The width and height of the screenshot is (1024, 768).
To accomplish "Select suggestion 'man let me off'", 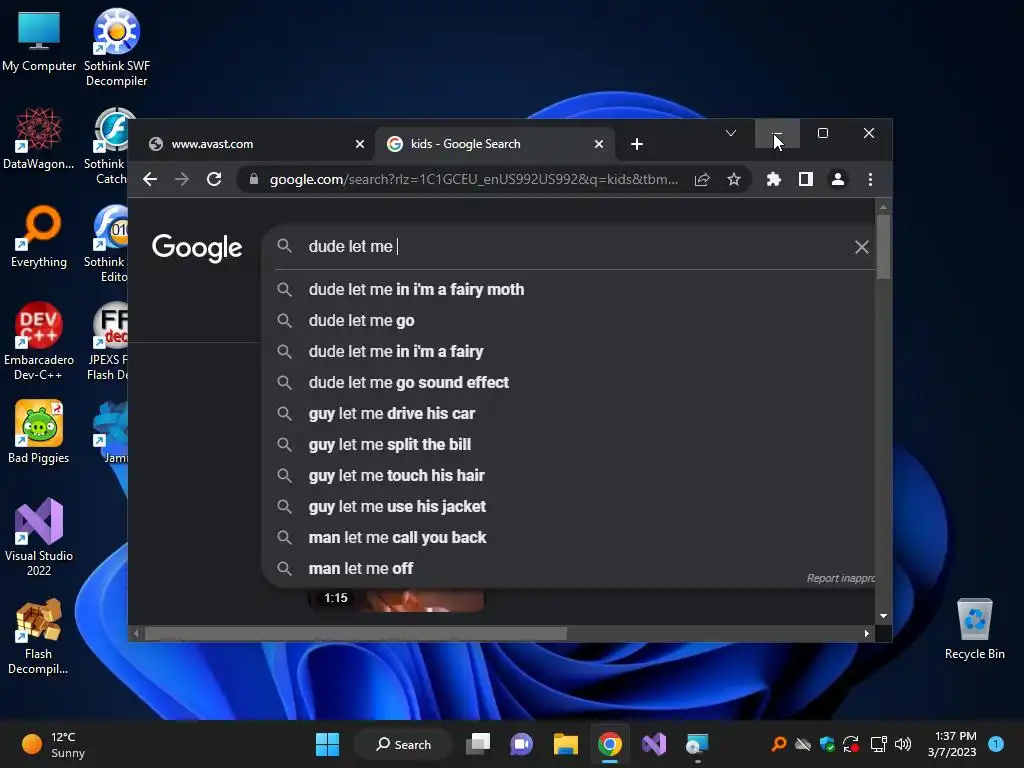I will point(568,569).
